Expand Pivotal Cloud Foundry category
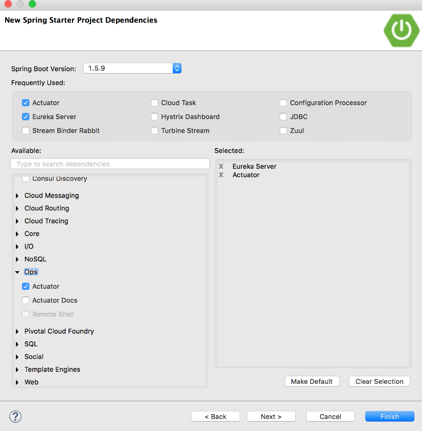The height and width of the screenshot is (431, 422). (x=17, y=331)
